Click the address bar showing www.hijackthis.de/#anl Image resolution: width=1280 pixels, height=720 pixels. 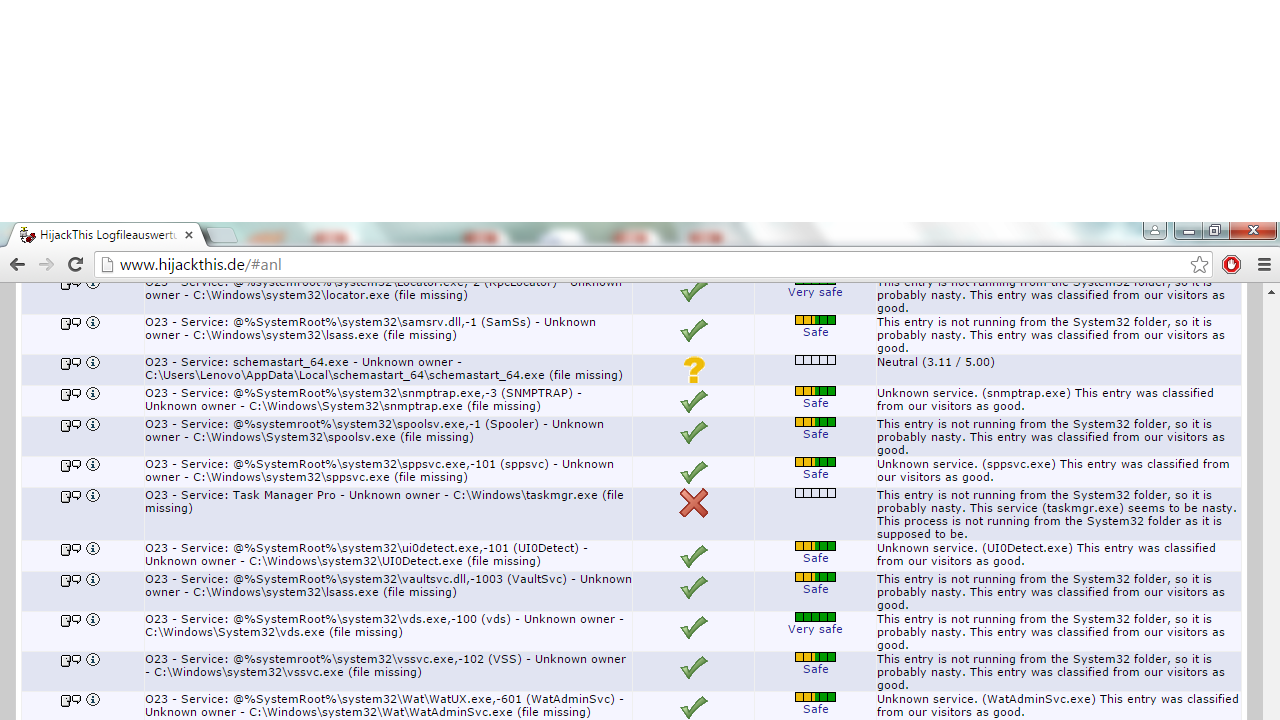point(654,265)
